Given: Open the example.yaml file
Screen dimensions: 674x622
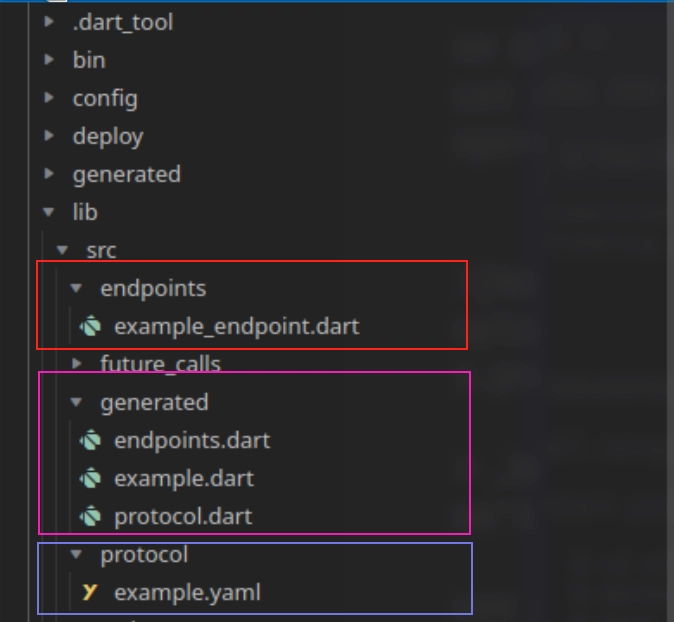Looking at the screenshot, I should (x=187, y=593).
